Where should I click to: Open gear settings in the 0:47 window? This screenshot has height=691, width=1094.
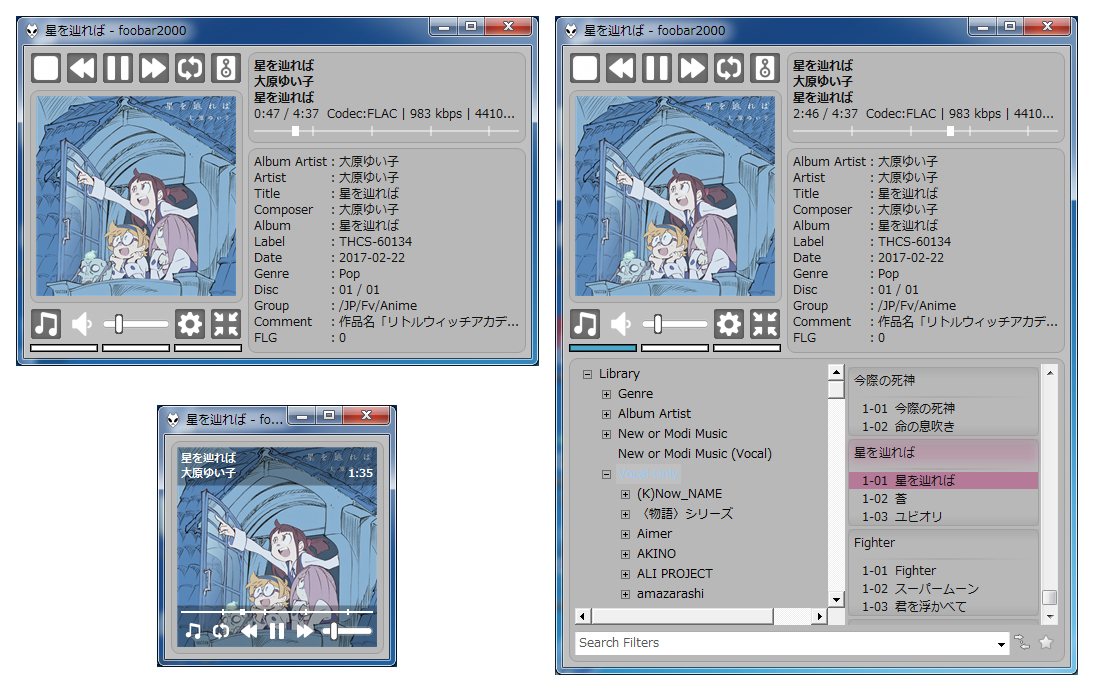click(190, 324)
